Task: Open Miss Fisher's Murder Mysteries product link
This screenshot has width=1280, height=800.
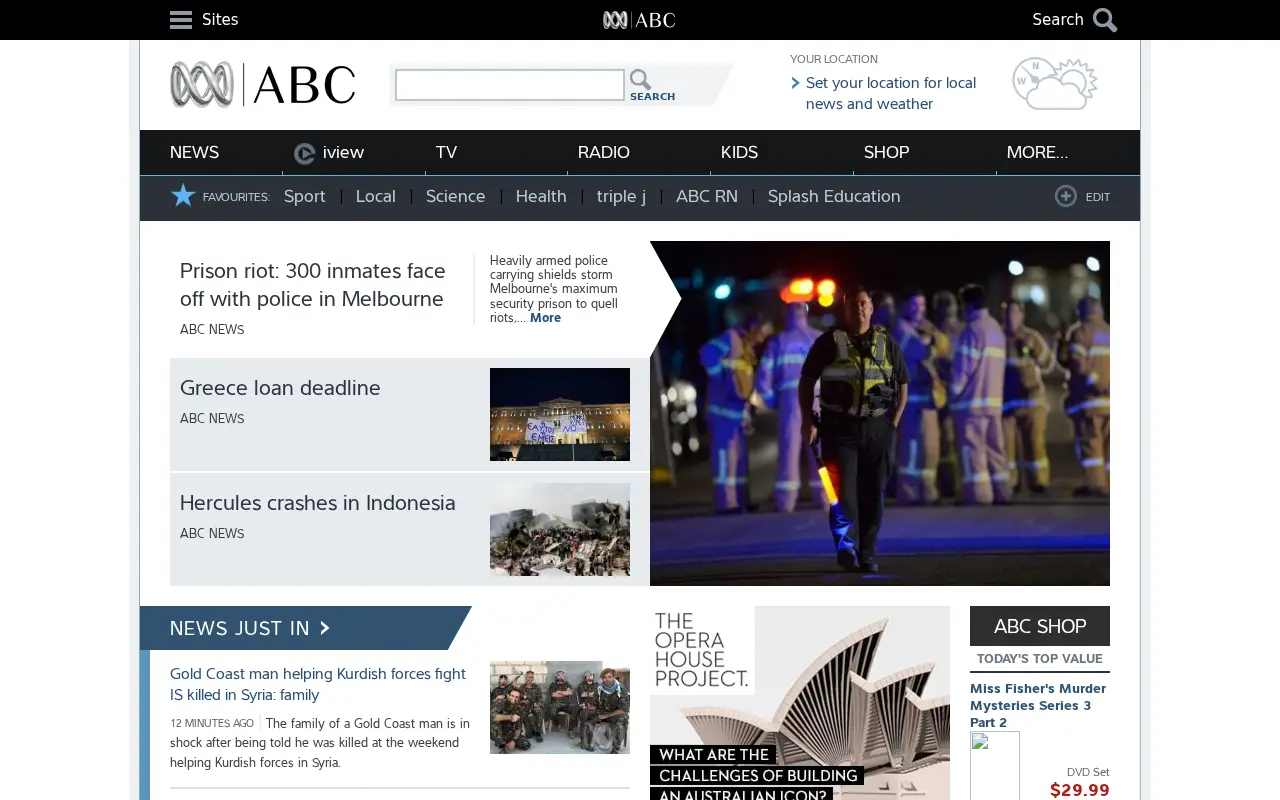Action: pos(1038,705)
